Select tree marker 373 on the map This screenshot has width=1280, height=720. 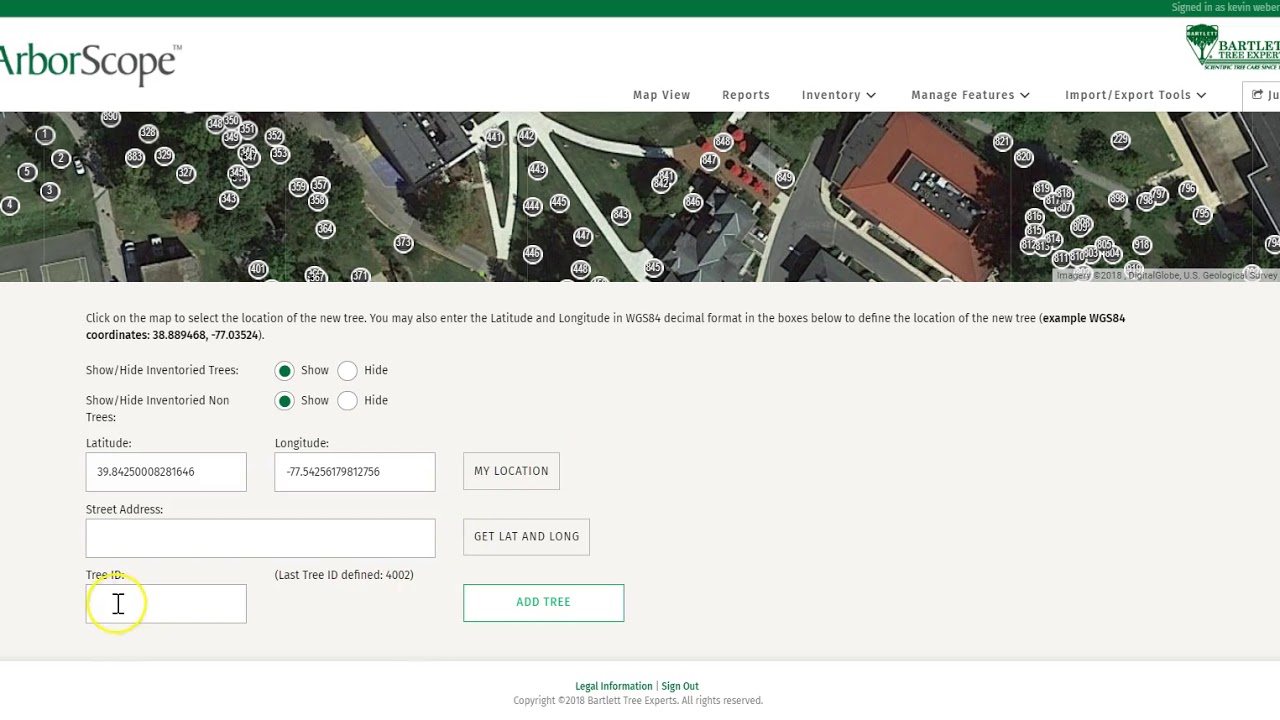[x=403, y=243]
